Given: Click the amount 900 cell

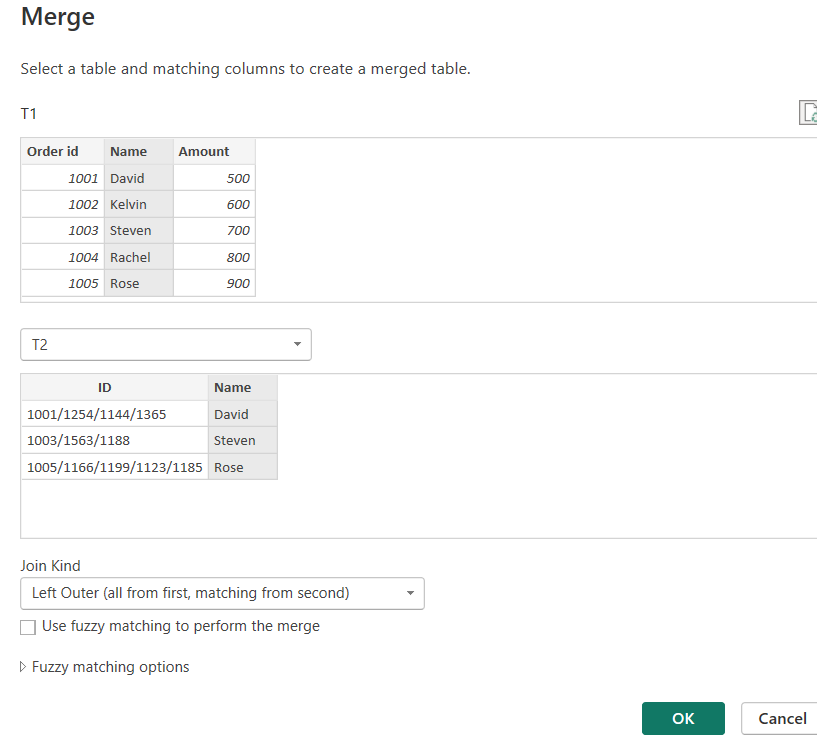Looking at the screenshot, I should [x=214, y=283].
